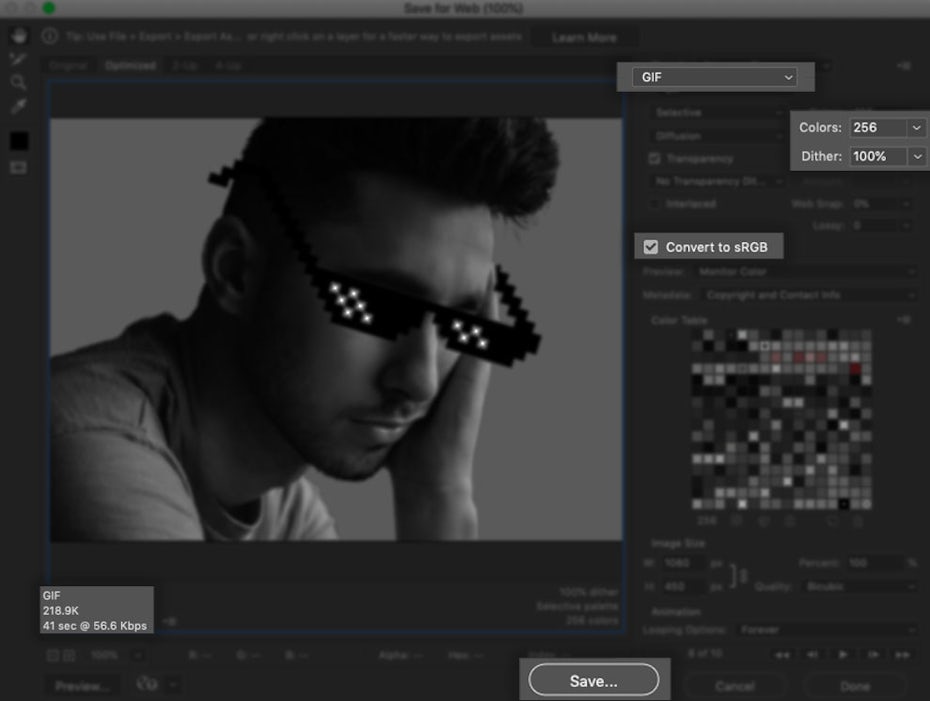This screenshot has width=930, height=701.
Task: Toggle the Transparency checkbox
Action: pyautogui.click(x=655, y=159)
